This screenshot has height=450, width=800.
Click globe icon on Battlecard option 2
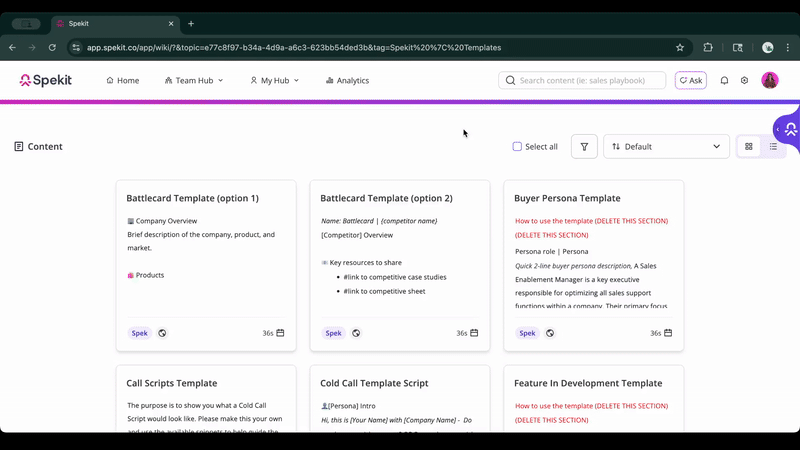[356, 333]
